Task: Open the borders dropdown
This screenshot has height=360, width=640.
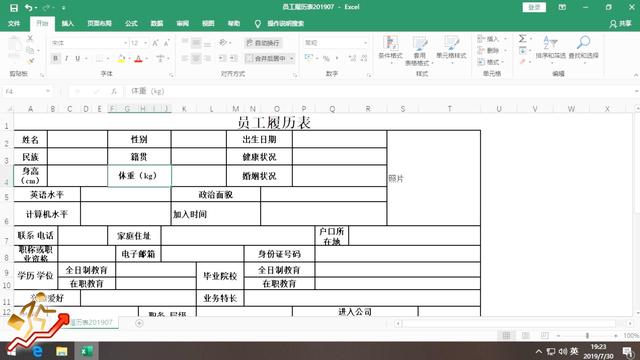Action: pyautogui.click(x=108, y=58)
